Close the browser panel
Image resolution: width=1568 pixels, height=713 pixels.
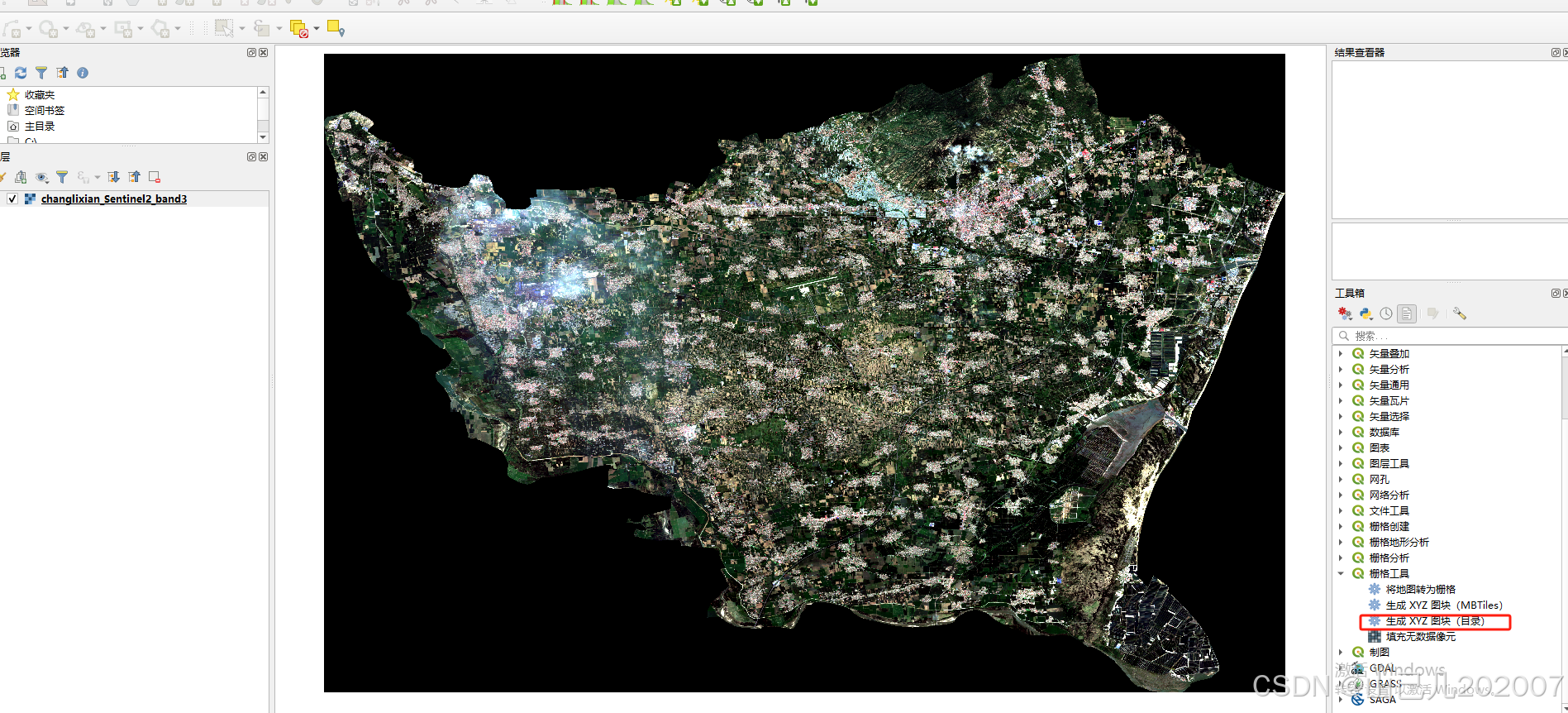click(x=263, y=52)
